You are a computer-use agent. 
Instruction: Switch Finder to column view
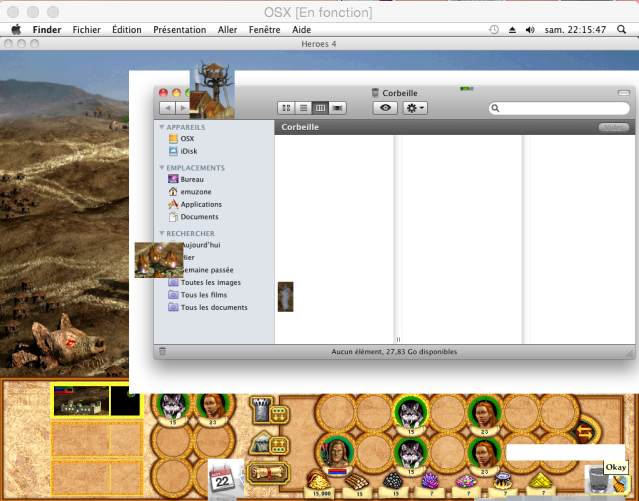320,108
